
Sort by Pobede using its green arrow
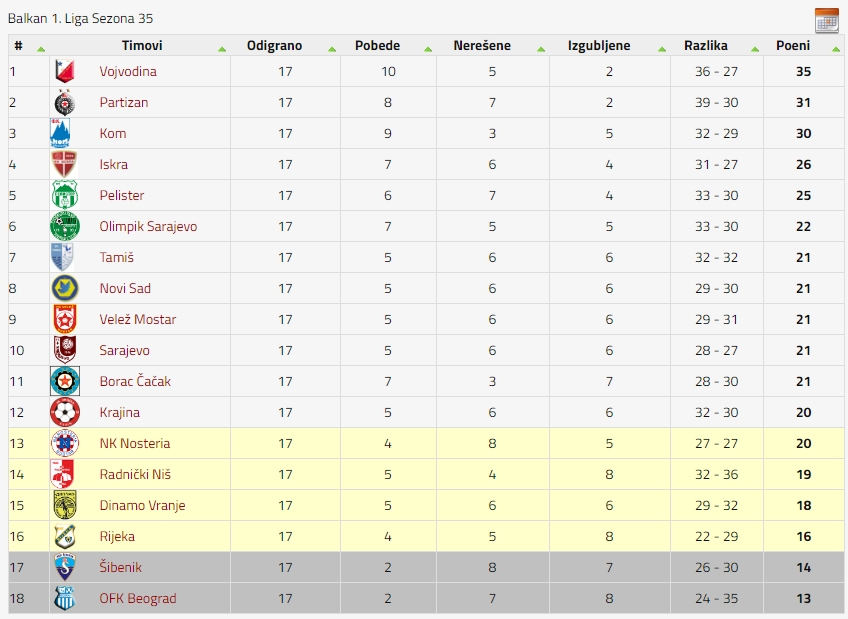pyautogui.click(x=428, y=49)
